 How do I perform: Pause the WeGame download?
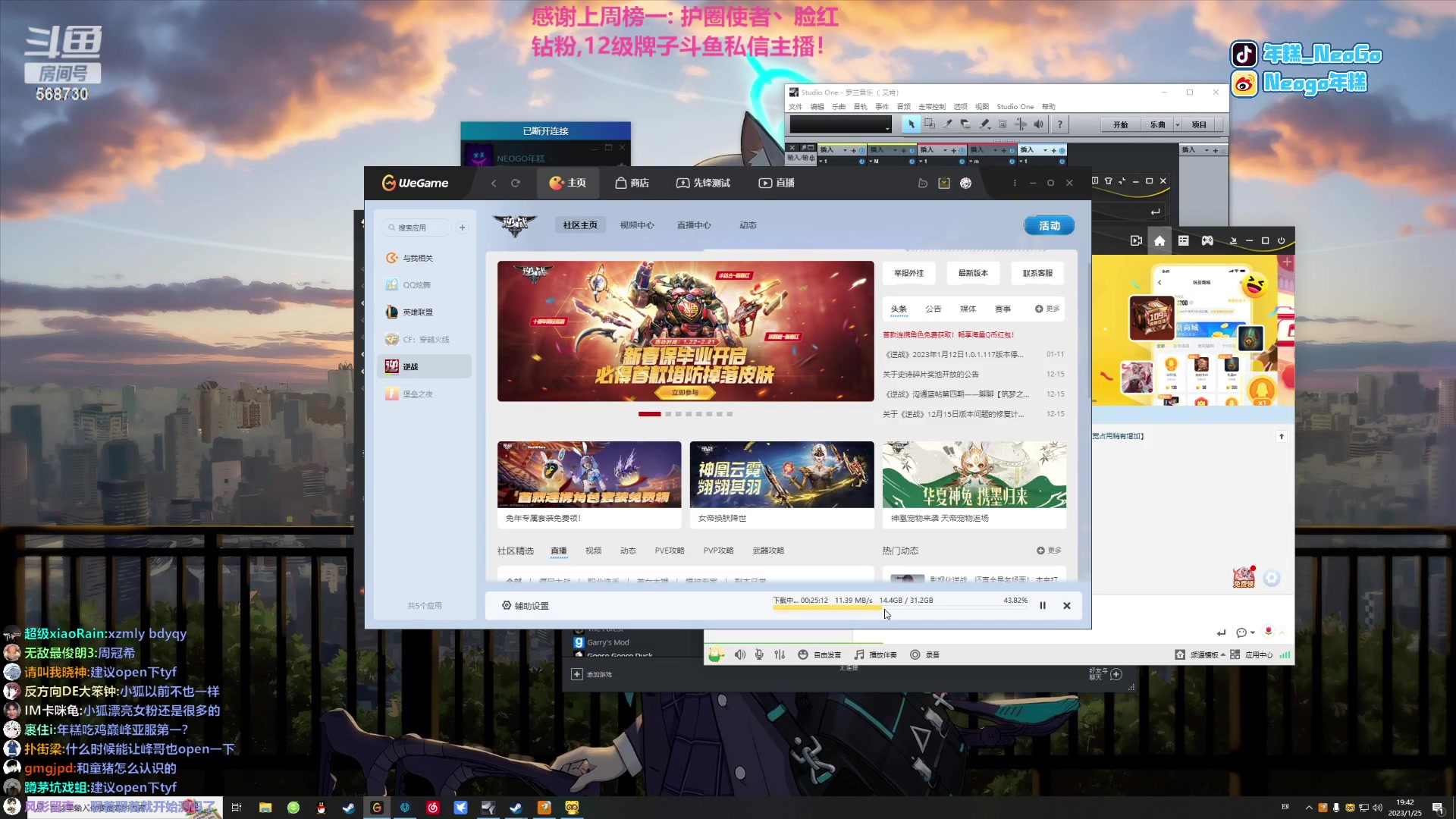tap(1043, 606)
